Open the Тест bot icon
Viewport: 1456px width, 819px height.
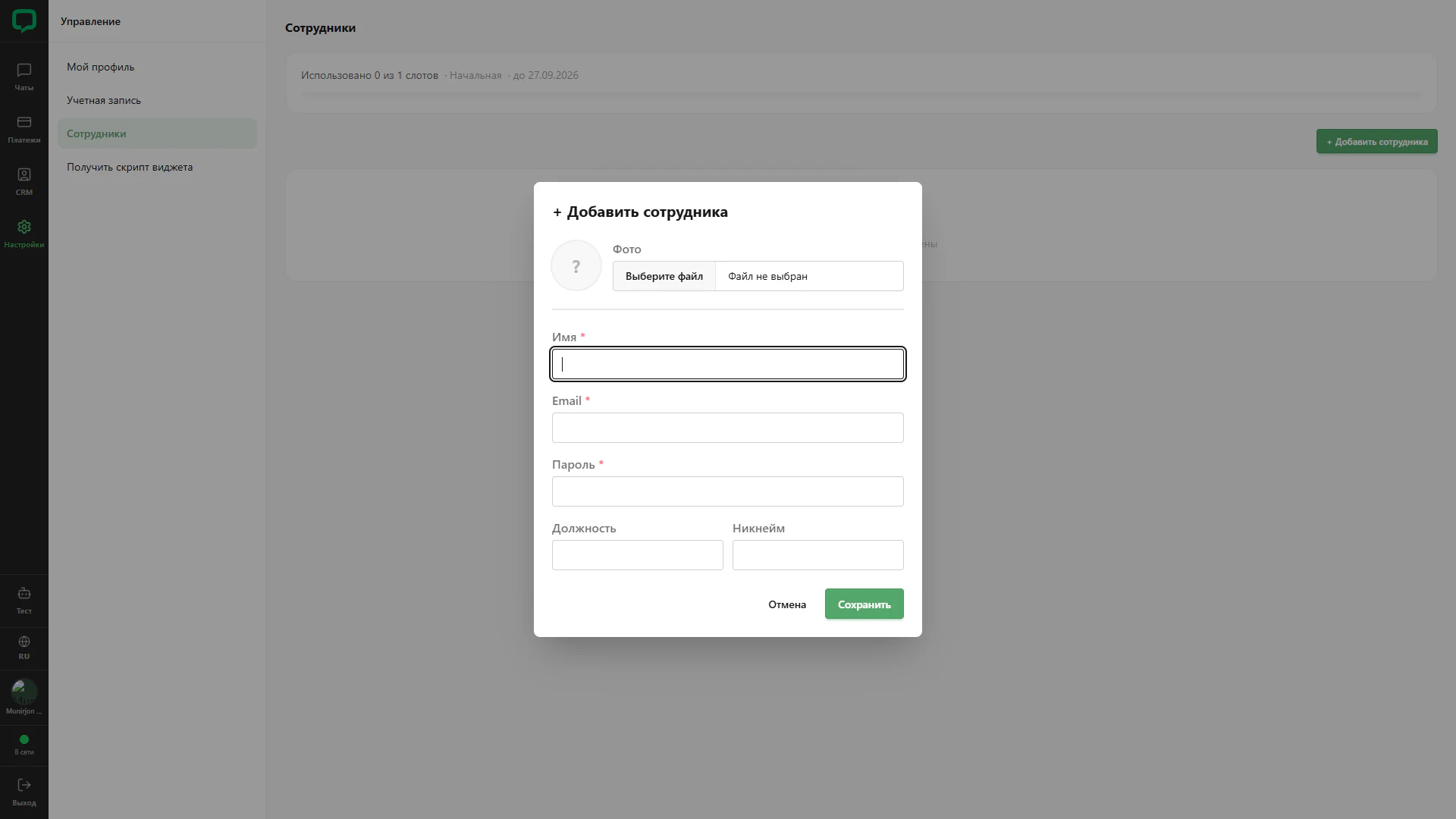click(24, 593)
